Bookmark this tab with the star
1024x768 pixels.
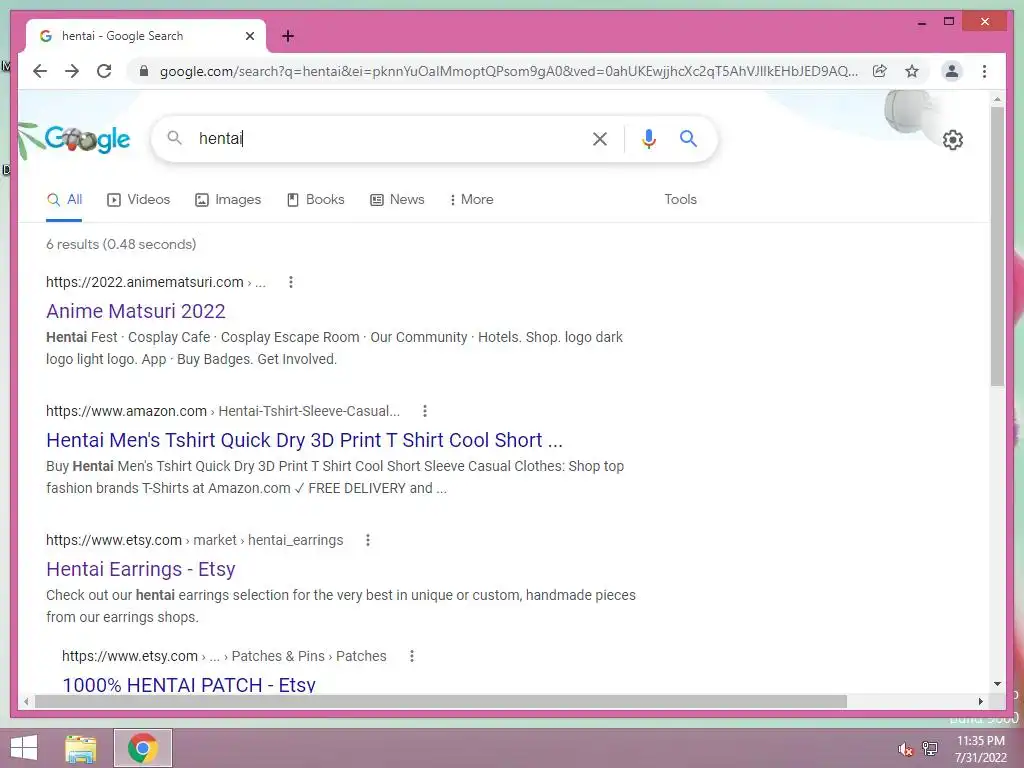(912, 71)
